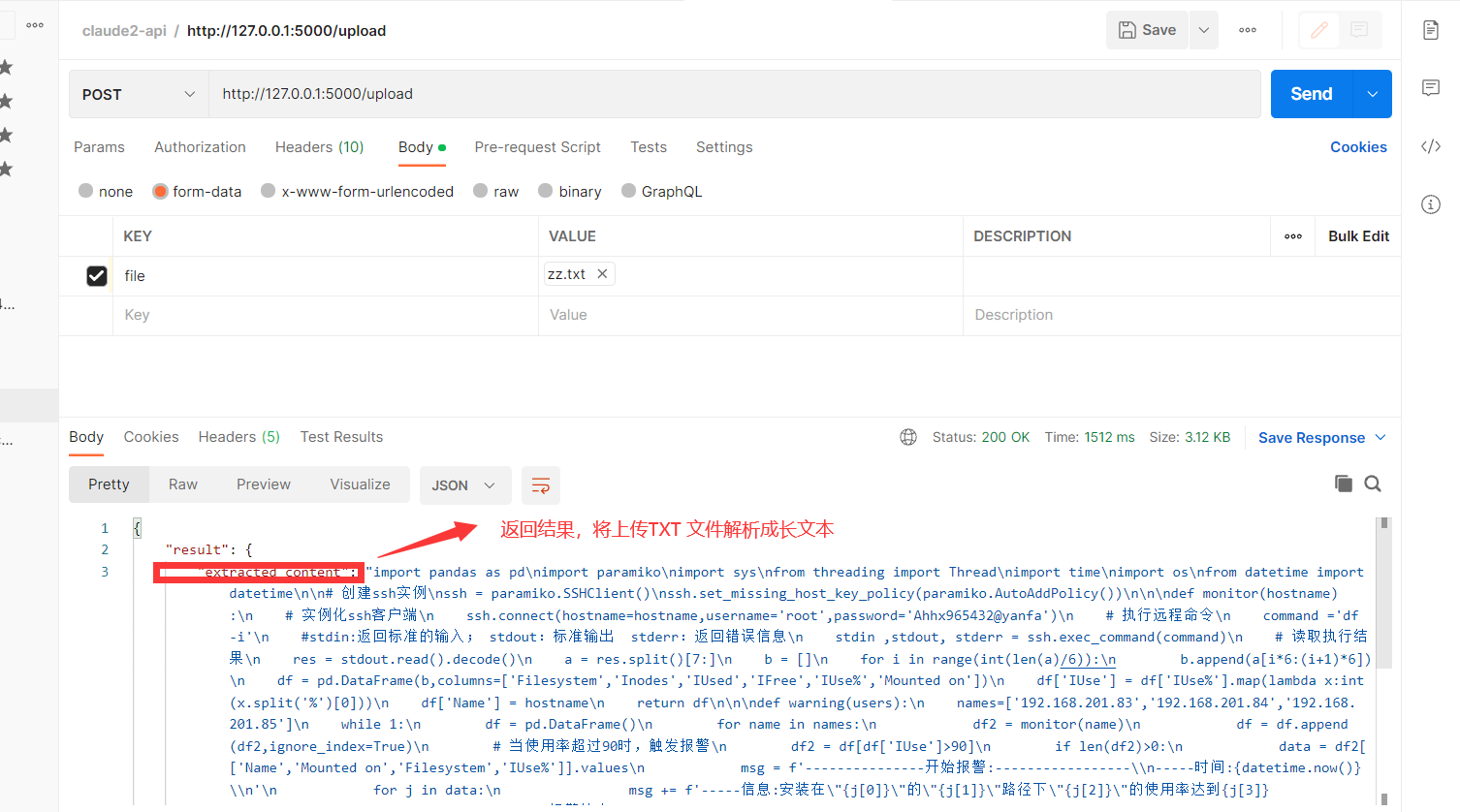This screenshot has width=1460, height=812.
Task: Select the form-data radio button
Action: [x=161, y=191]
